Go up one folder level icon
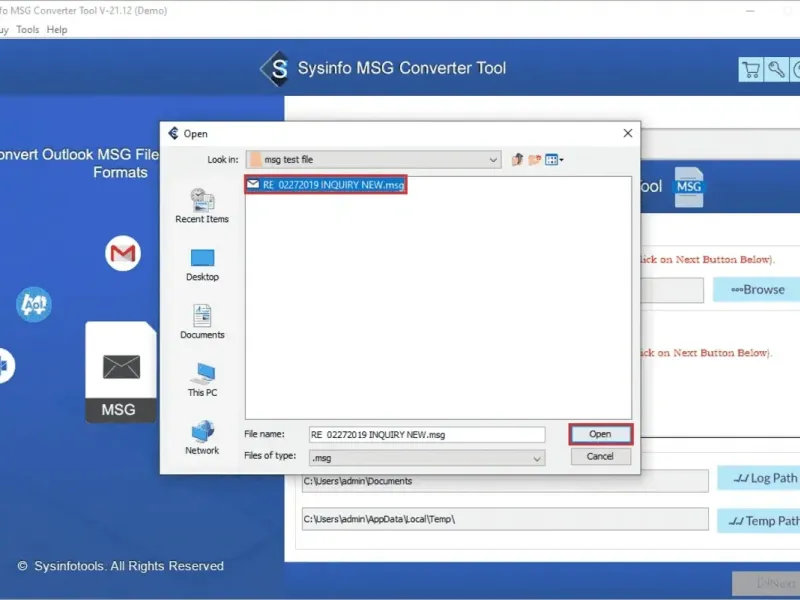Viewport: 800px width, 600px height. 517,160
